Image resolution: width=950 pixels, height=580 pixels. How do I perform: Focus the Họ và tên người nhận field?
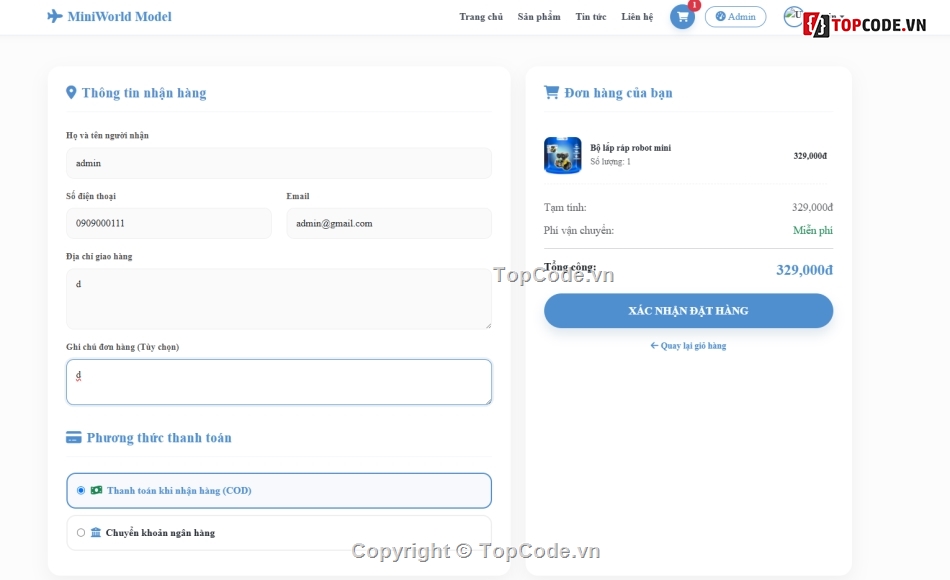(279, 163)
